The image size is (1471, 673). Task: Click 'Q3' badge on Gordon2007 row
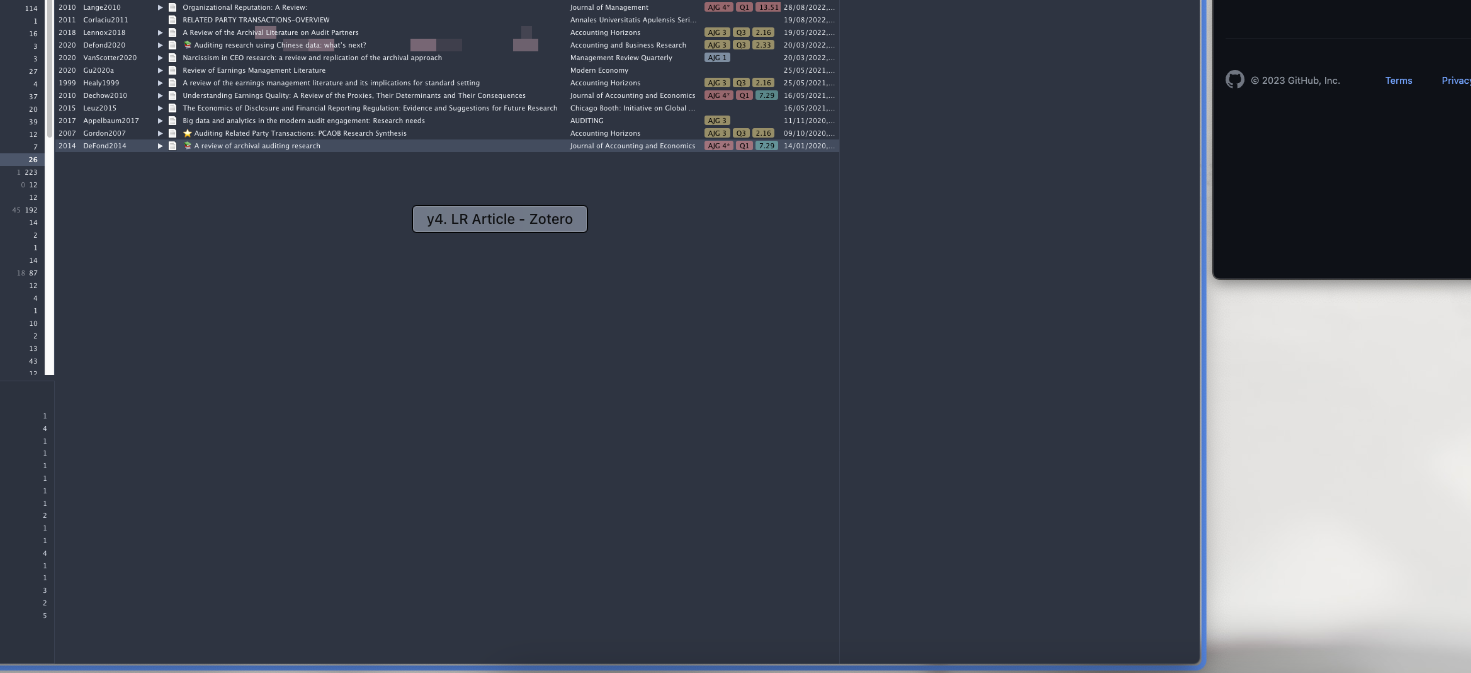741,133
